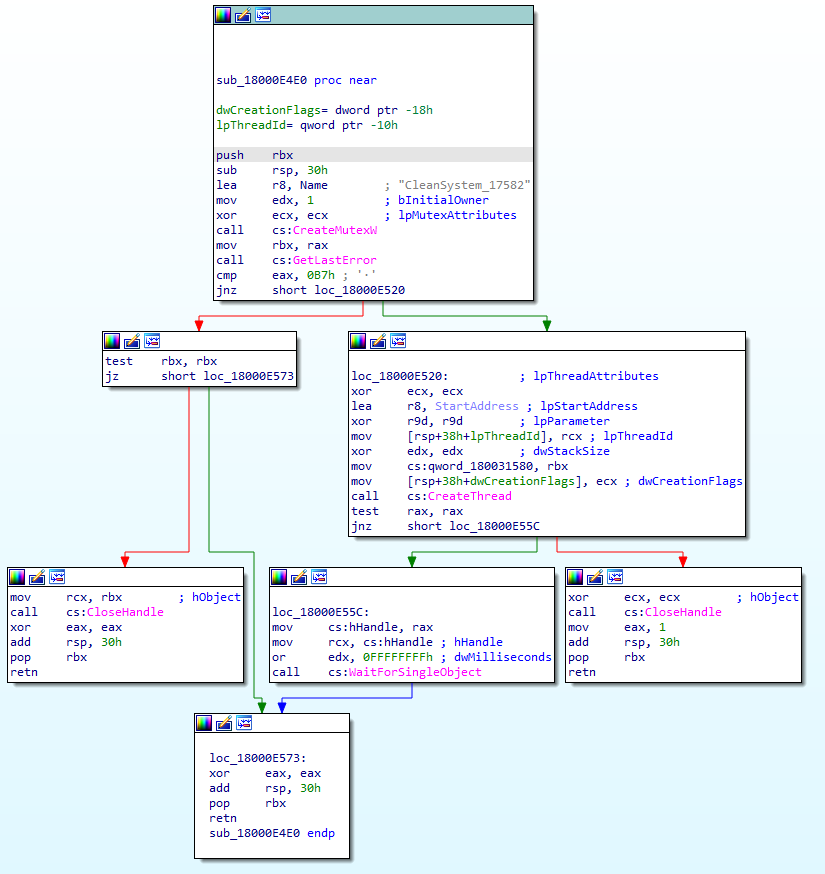Screen dimensions: 825x874
Task: Click node color icon on sub_18000E4E0 block
Action: click(x=223, y=15)
